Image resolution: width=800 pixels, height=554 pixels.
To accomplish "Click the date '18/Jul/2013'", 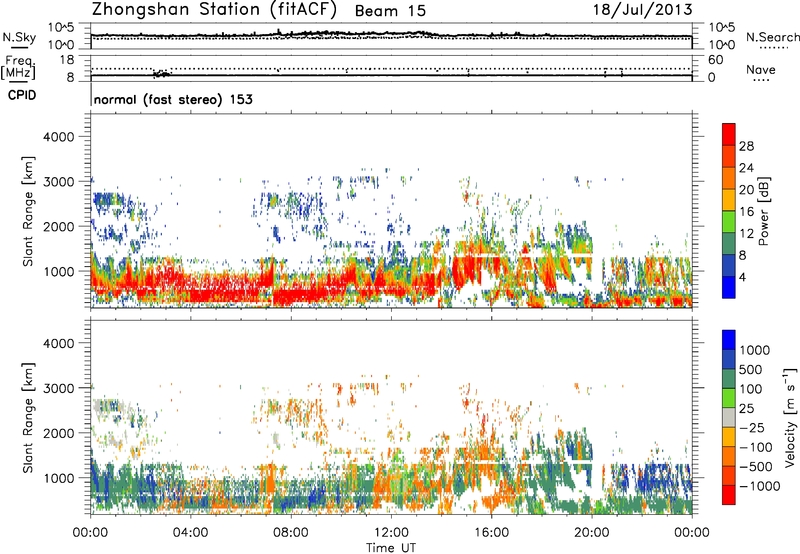I will pyautogui.click(x=643, y=10).
